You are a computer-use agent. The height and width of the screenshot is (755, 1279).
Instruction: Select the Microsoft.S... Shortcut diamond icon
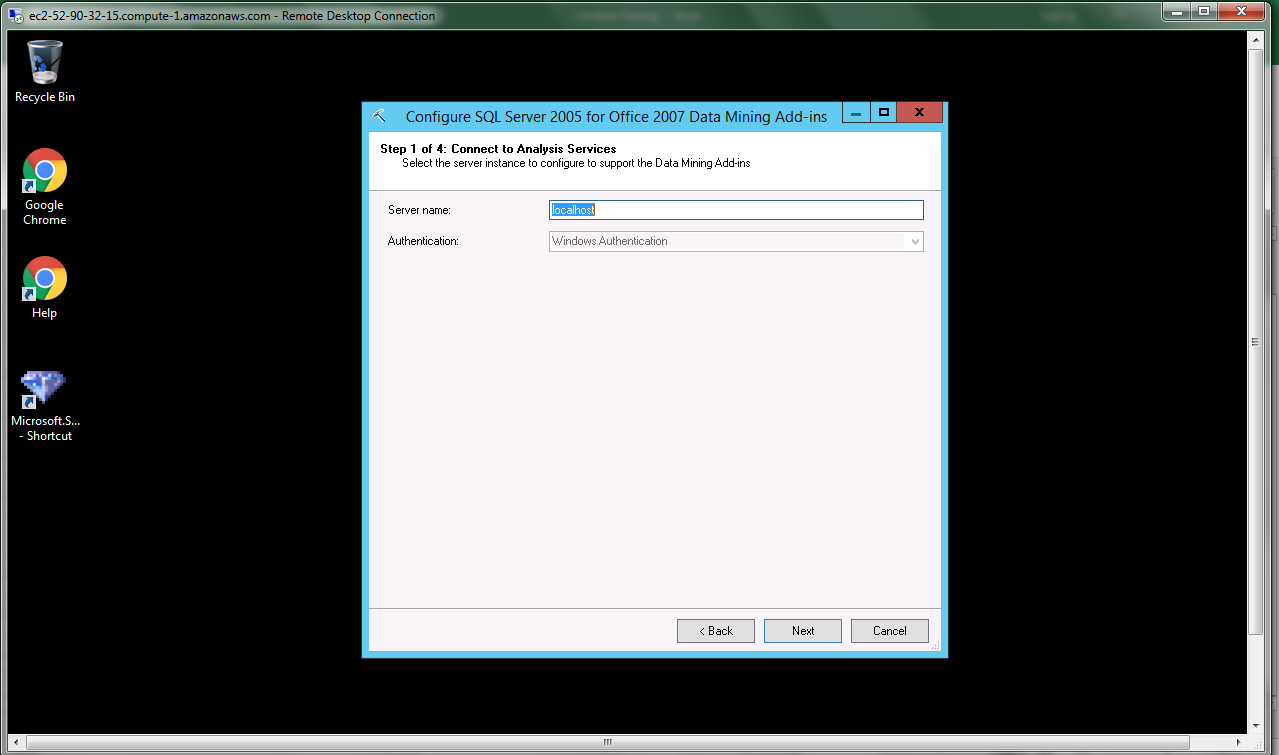[x=45, y=389]
